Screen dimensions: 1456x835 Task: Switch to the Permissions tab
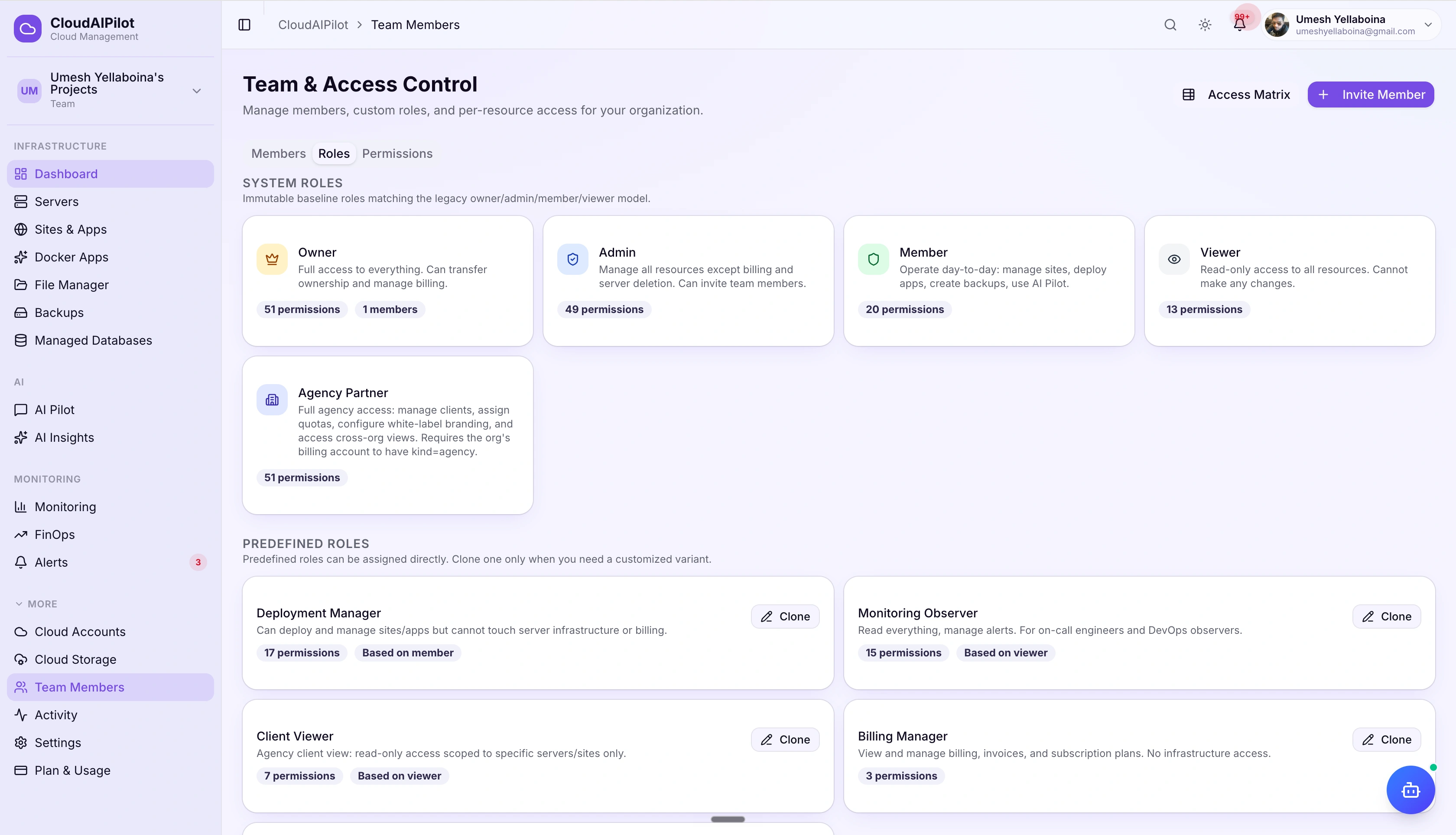(397, 154)
